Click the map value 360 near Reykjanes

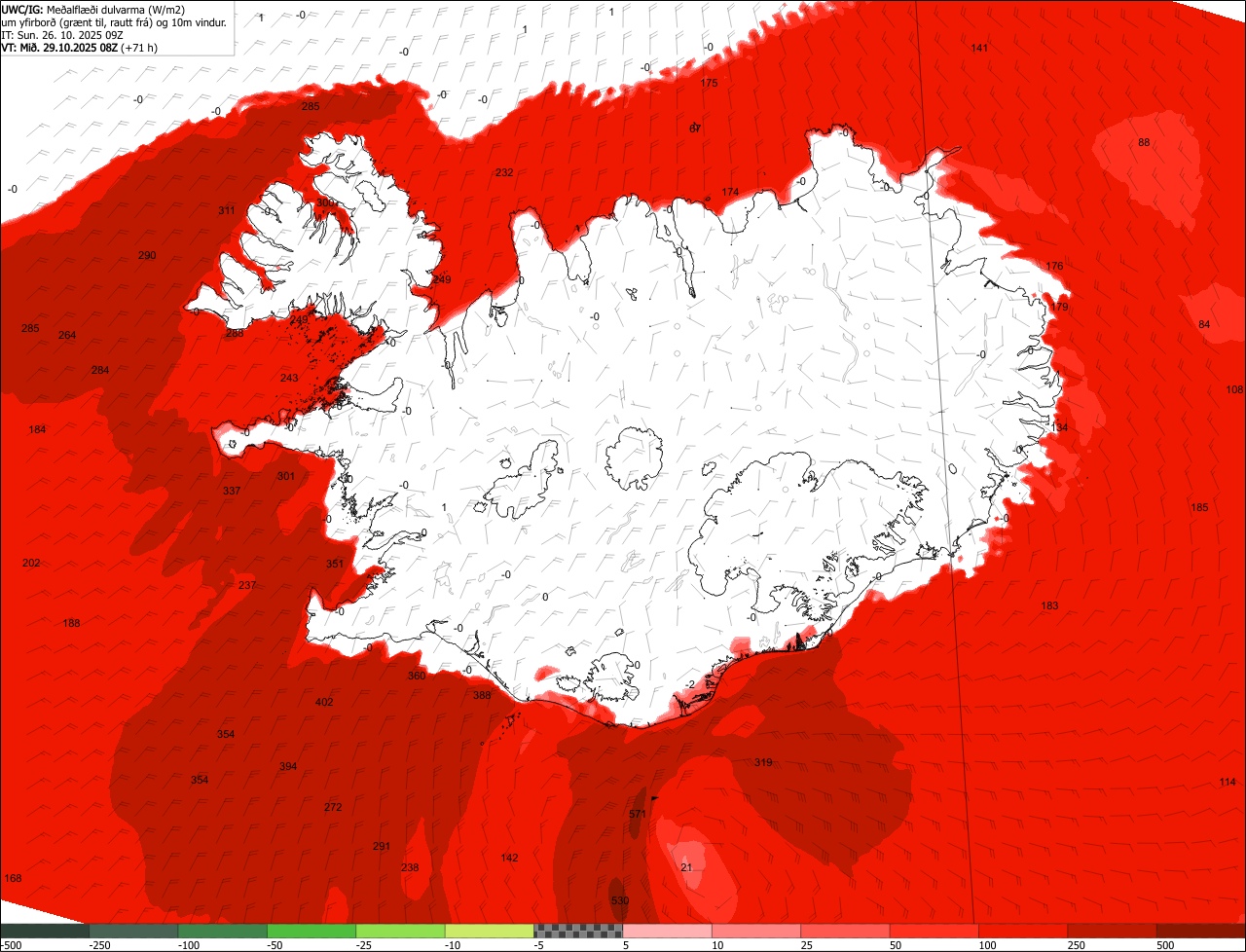click(417, 676)
